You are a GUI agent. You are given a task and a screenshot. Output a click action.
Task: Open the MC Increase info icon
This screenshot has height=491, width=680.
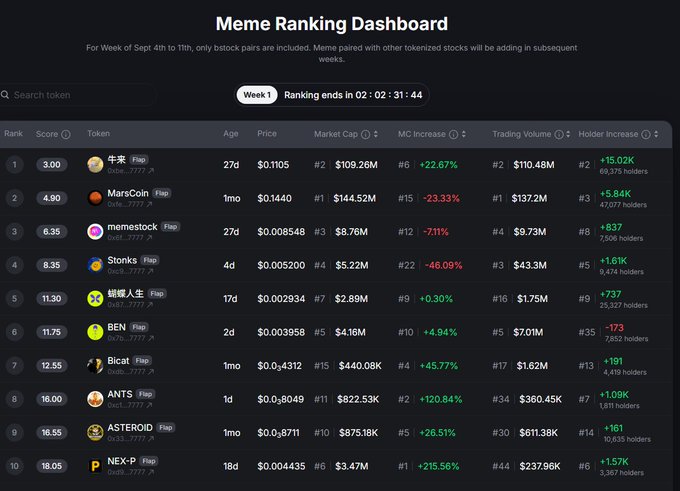click(x=453, y=134)
